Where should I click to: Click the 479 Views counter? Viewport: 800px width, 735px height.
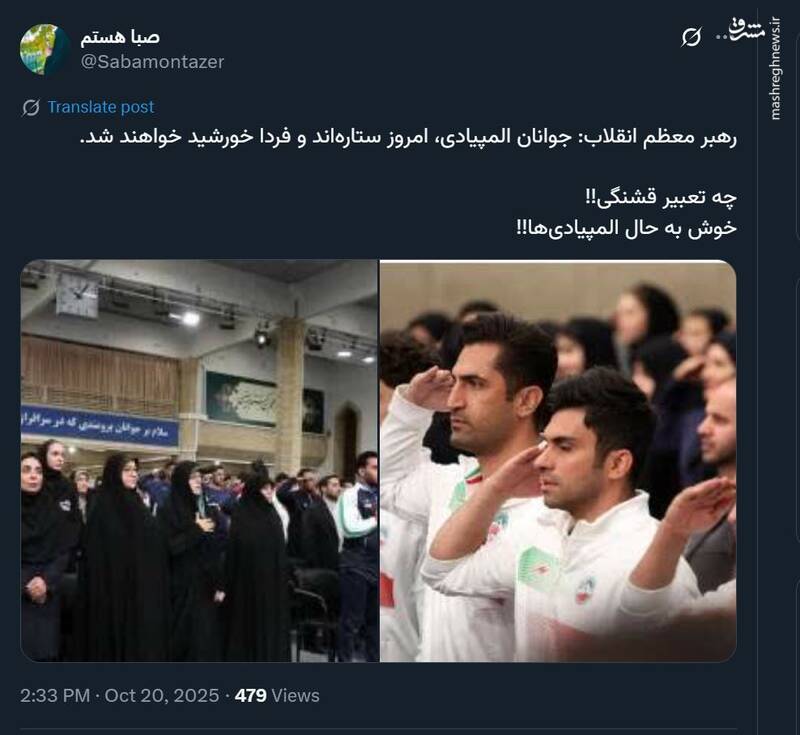[x=277, y=696]
